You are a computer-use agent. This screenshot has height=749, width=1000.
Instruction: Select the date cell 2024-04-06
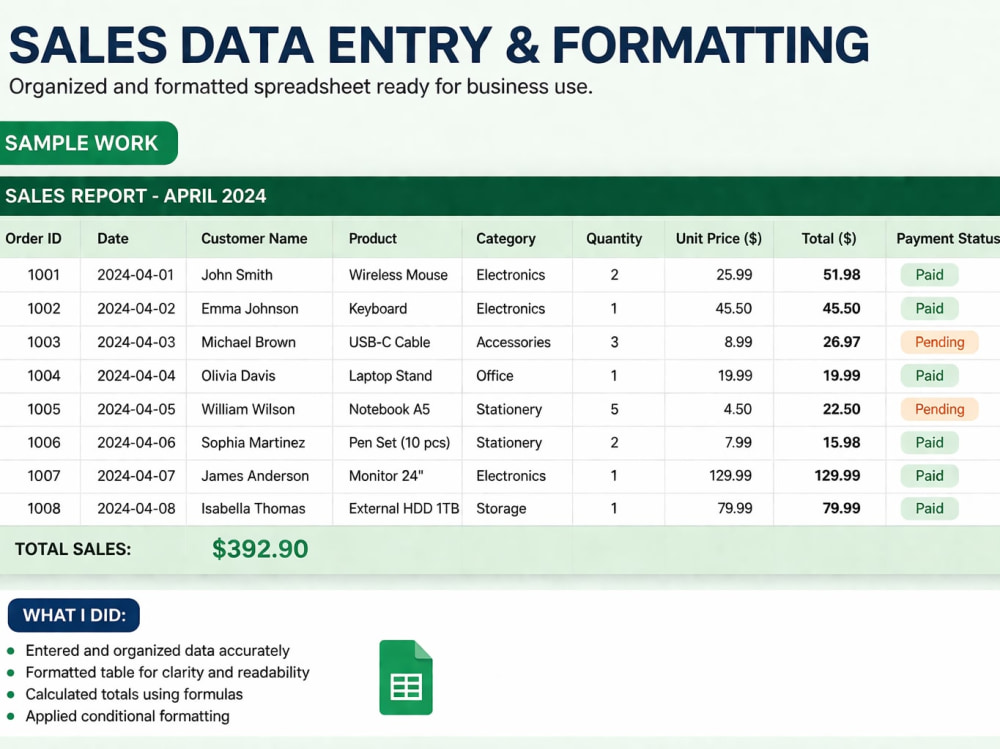tap(136, 442)
